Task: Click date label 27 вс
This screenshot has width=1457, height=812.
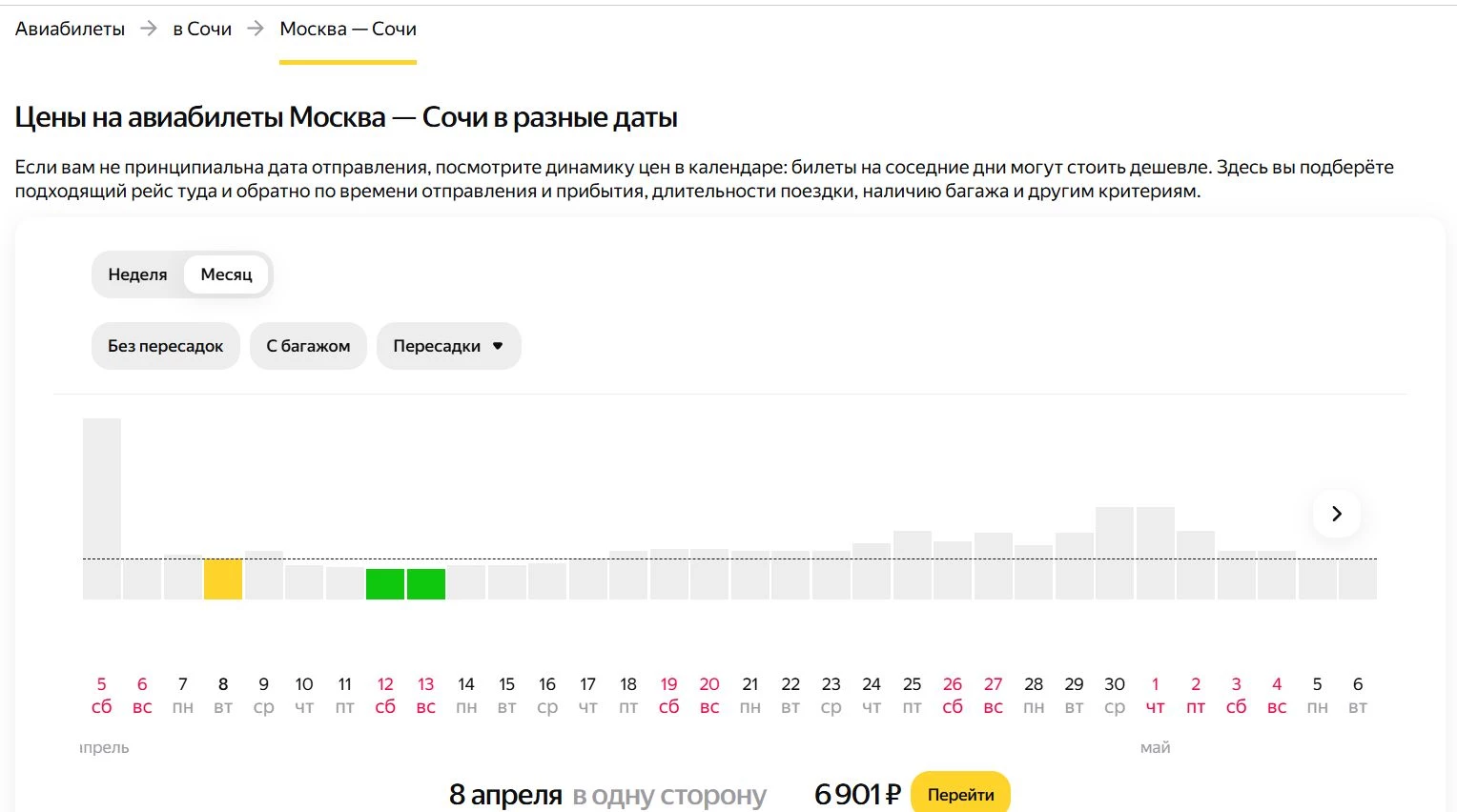Action: 994,696
